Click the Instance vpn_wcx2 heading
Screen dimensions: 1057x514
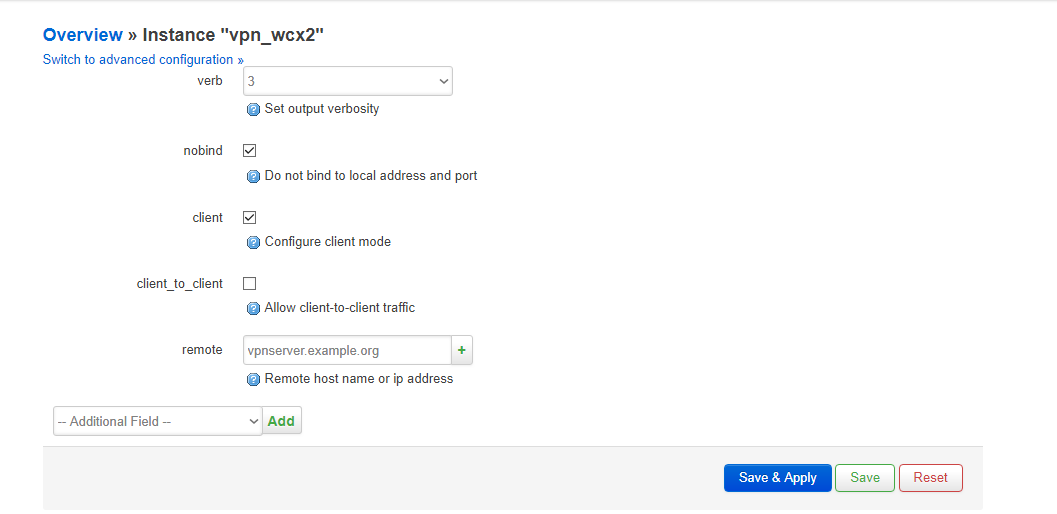point(233,35)
